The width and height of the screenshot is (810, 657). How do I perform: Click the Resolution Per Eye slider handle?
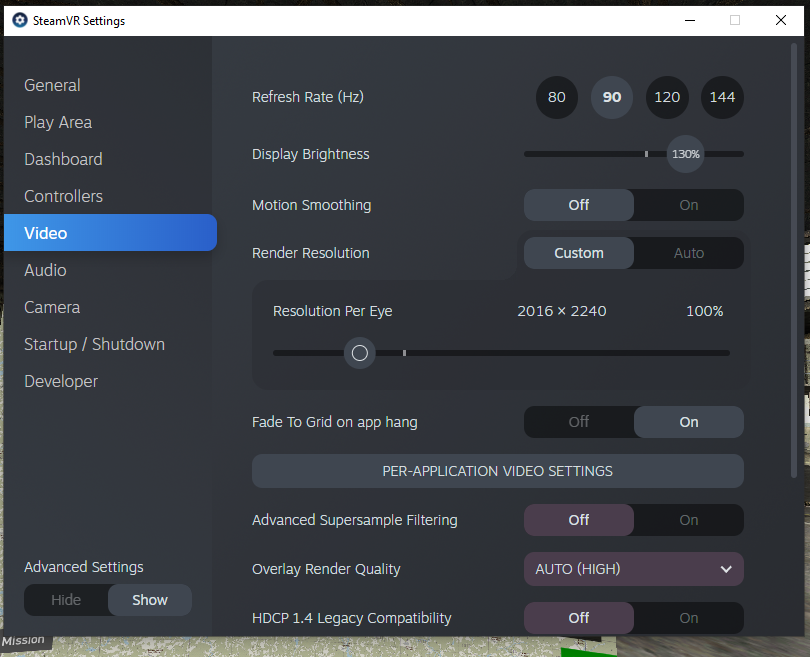(x=360, y=353)
